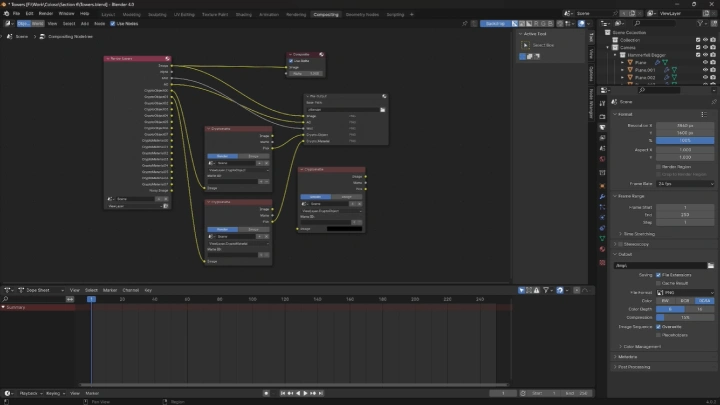Expand the Metadata panel
Image resolution: width=720 pixels, height=405 pixels.
[615, 357]
